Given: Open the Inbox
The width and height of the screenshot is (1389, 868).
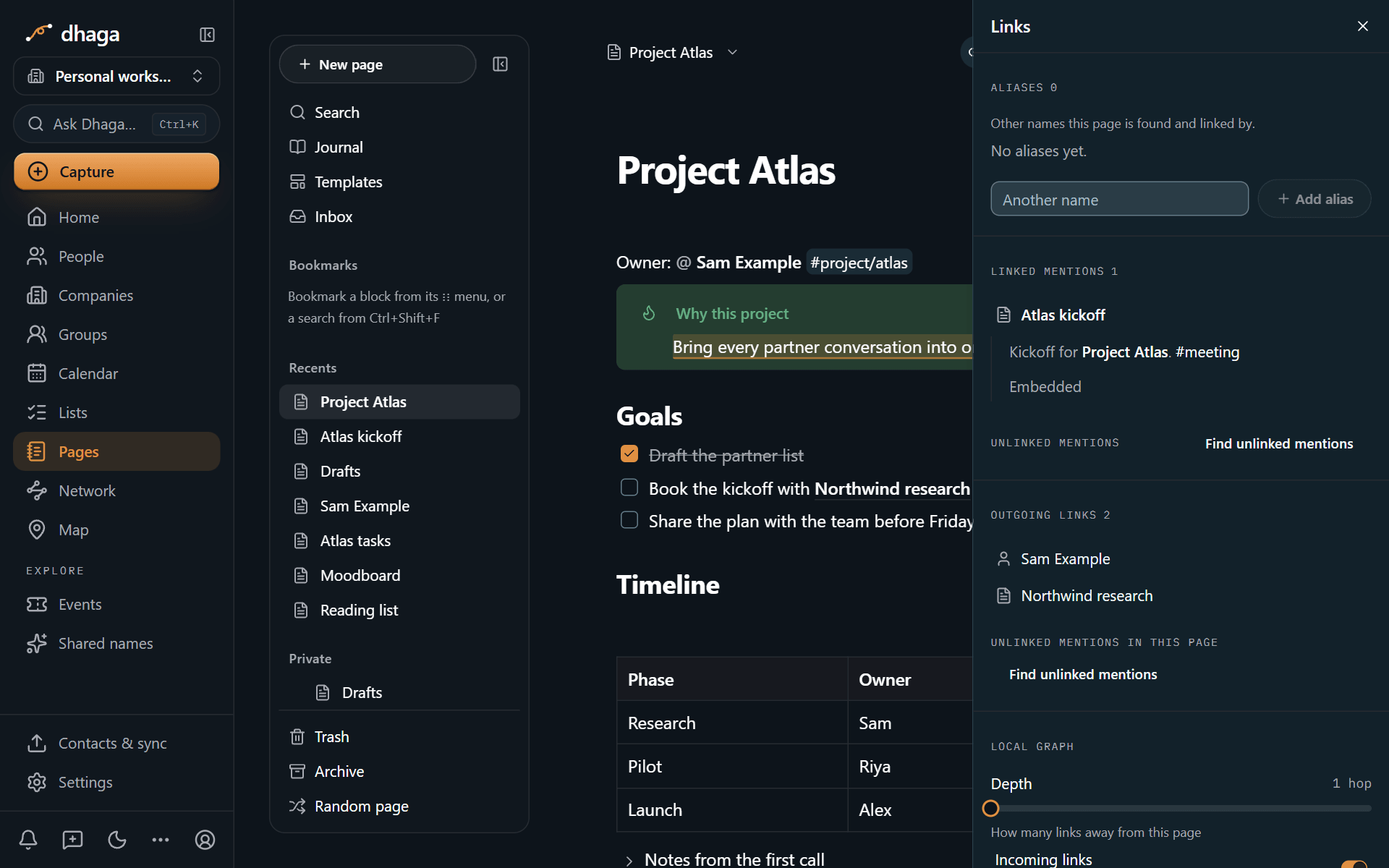Looking at the screenshot, I should click(399, 216).
